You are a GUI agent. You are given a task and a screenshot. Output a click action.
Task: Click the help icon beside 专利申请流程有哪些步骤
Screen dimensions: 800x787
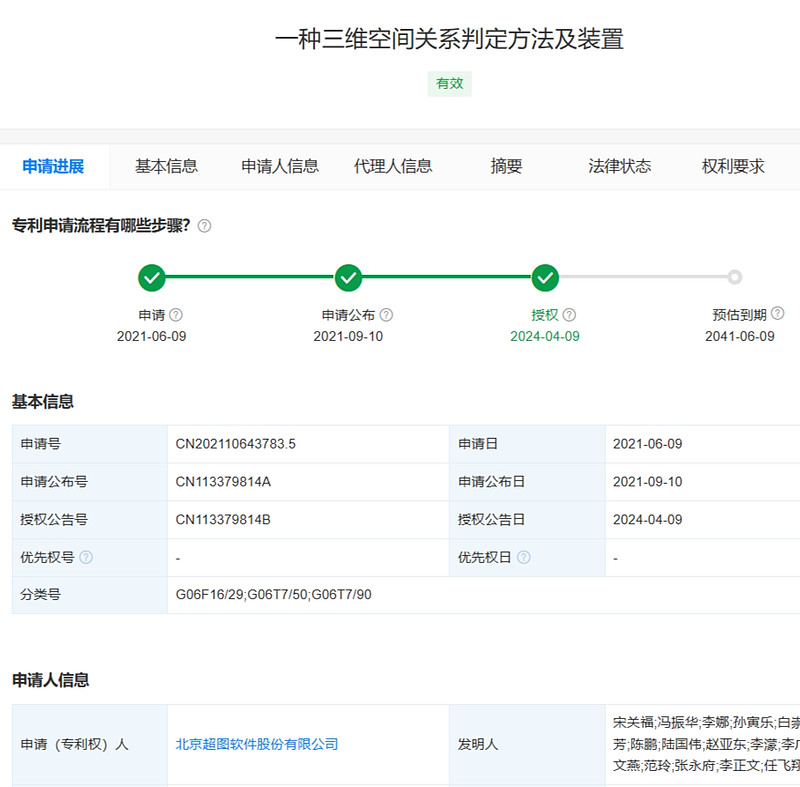tap(205, 225)
